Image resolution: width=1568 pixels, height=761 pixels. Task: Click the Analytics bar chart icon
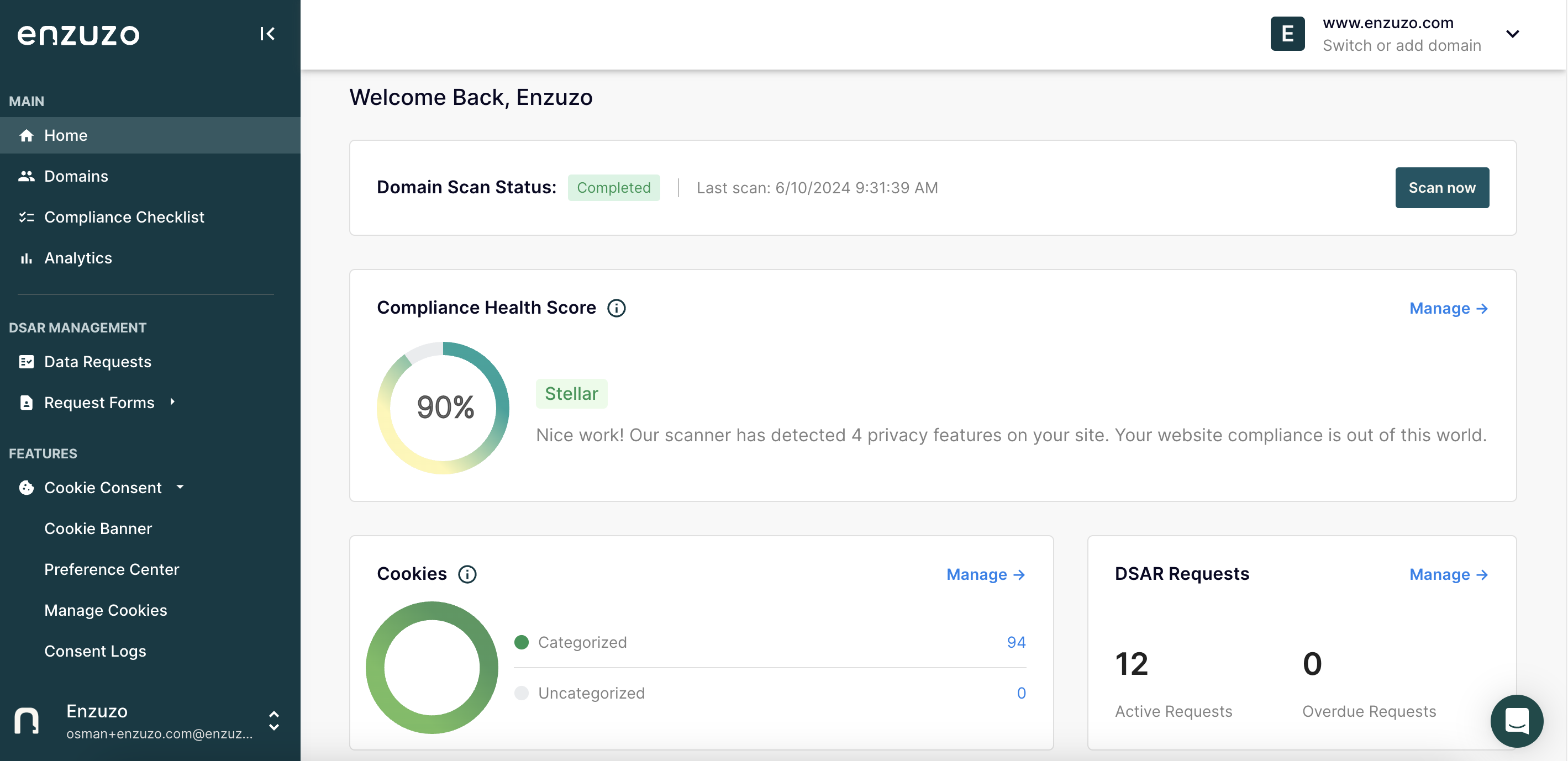pos(27,257)
